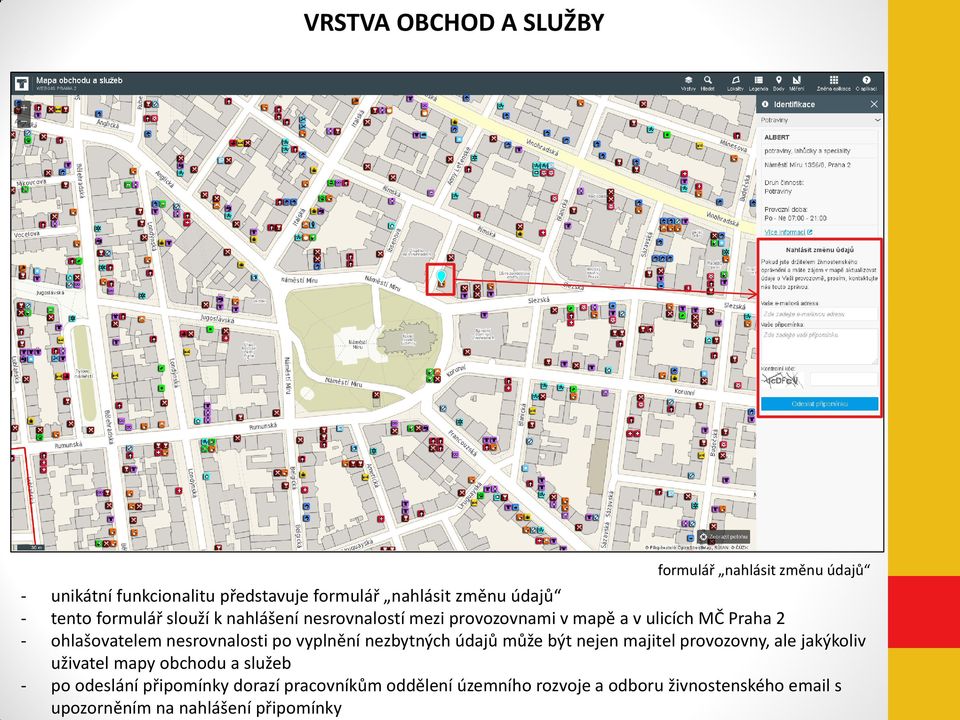Image resolution: width=960 pixels, height=720 pixels.
Task: Click the ALBERT shop name text
Action: click(777, 137)
